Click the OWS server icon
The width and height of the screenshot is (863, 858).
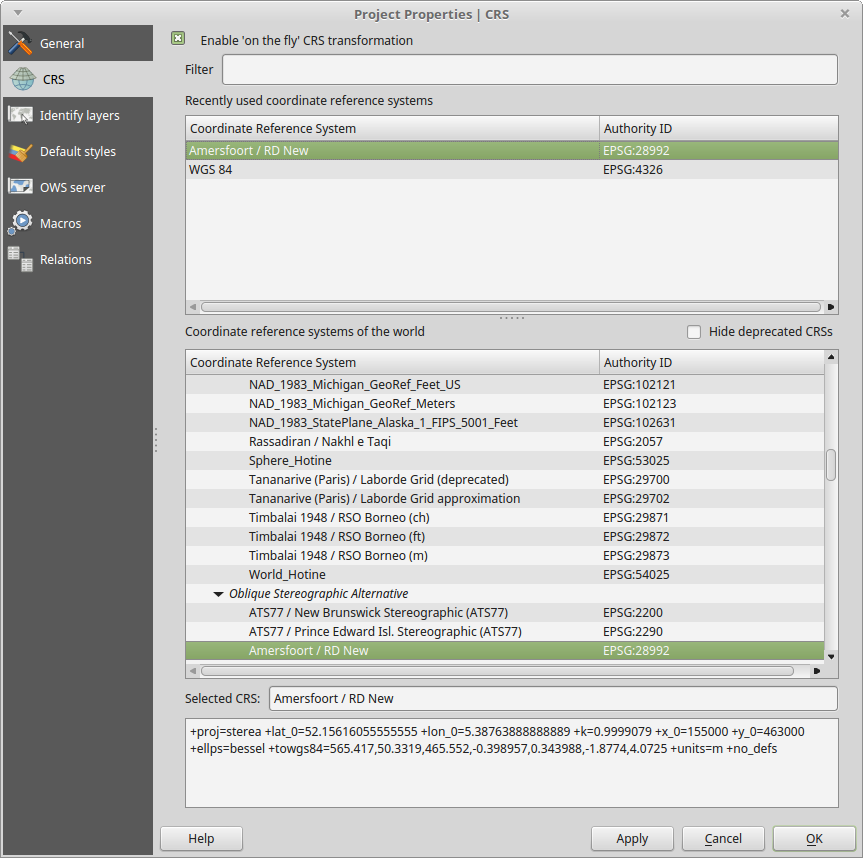(x=20, y=188)
